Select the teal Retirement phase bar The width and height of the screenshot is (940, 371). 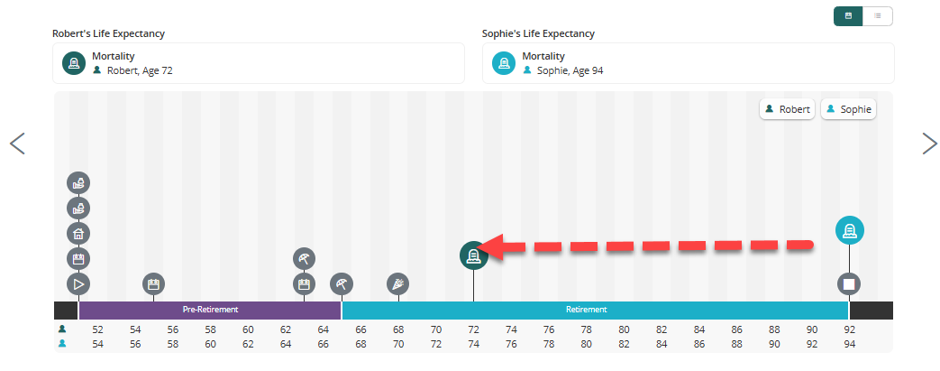[595, 310]
